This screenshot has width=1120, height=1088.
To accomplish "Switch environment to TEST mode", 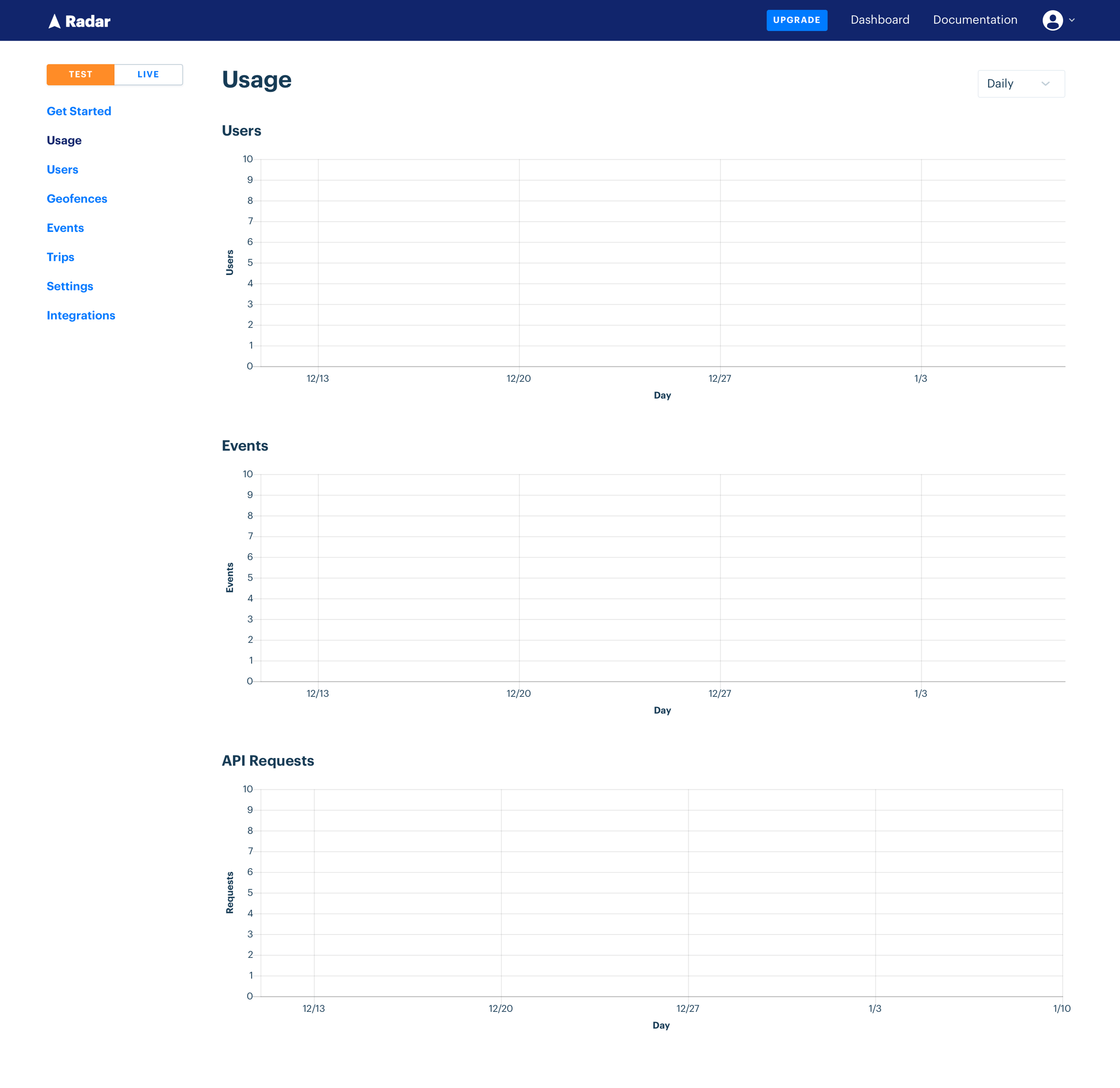I will point(81,74).
